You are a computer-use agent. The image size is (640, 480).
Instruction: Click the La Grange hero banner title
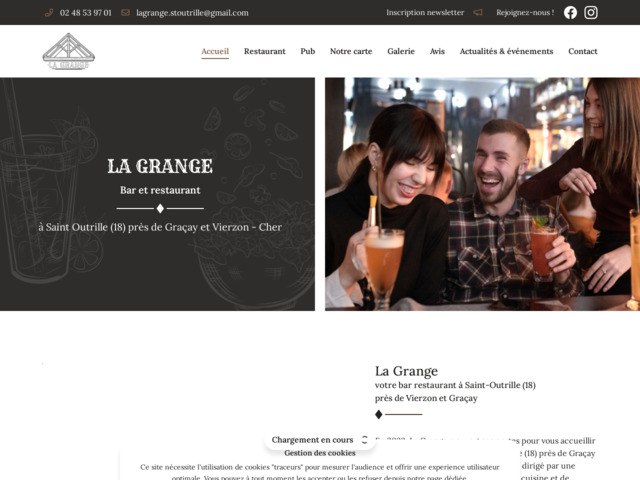tap(160, 166)
